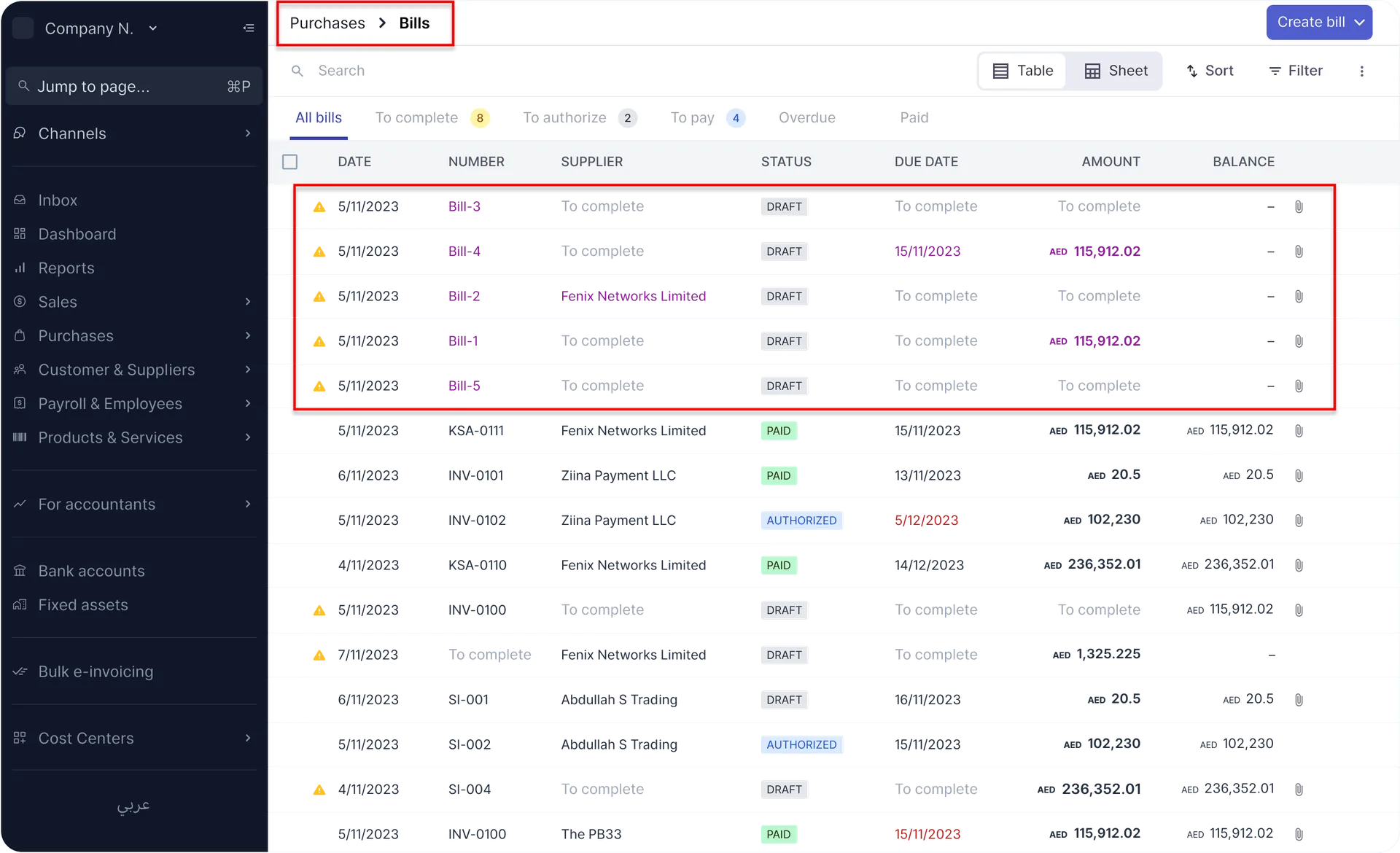1400x853 pixels.
Task: Open Bank accounts in the sidebar
Action: point(90,570)
